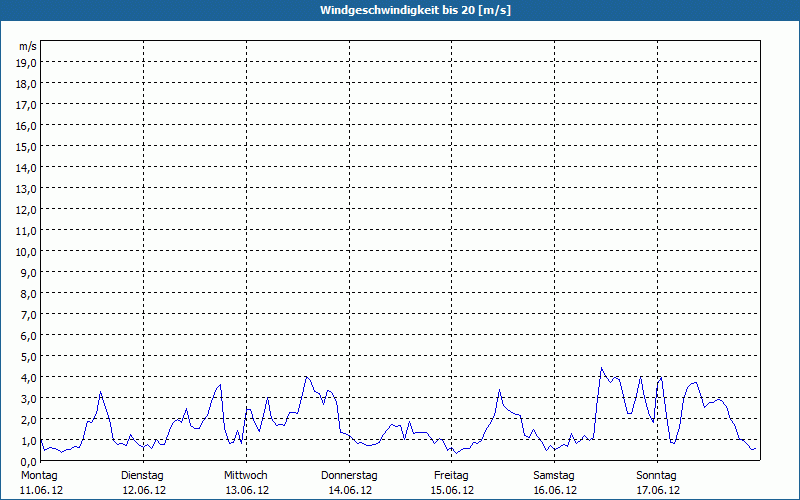Click the '0,0' y-axis label

29,462
